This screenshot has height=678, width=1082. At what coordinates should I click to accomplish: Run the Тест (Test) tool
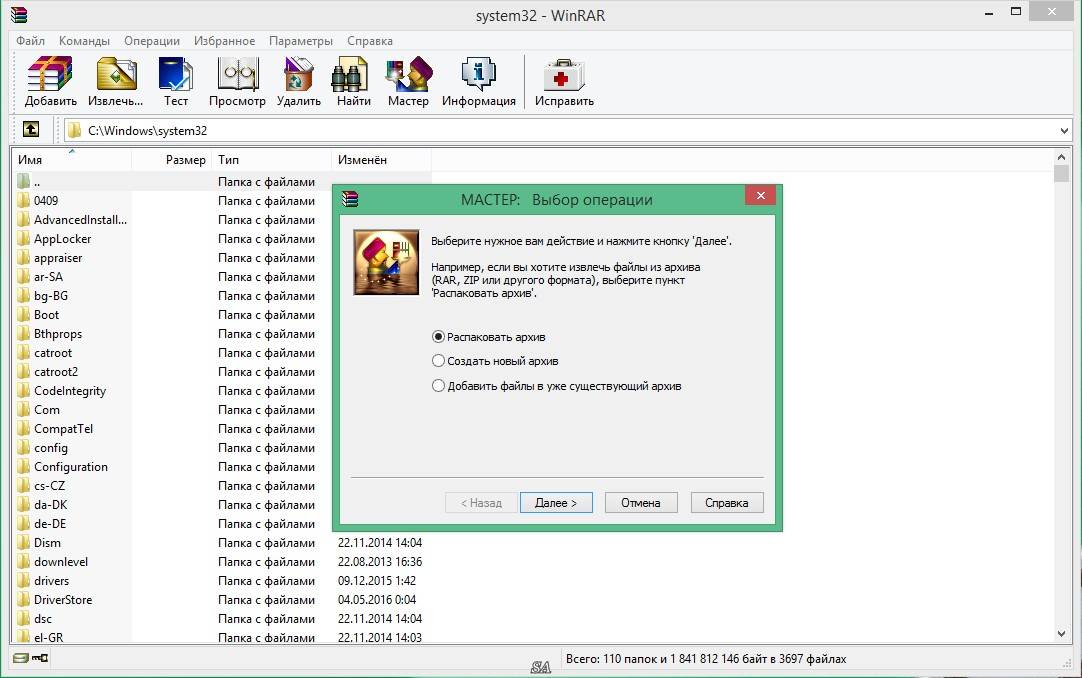click(x=176, y=82)
